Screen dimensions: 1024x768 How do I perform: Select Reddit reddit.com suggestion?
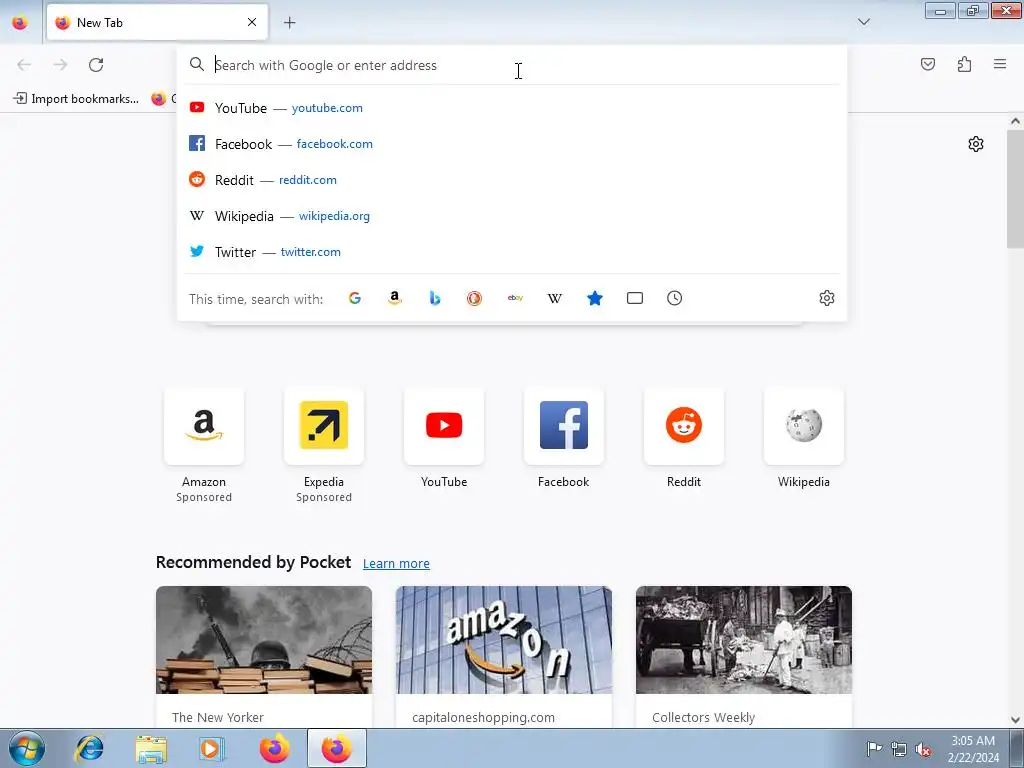tap(512, 180)
